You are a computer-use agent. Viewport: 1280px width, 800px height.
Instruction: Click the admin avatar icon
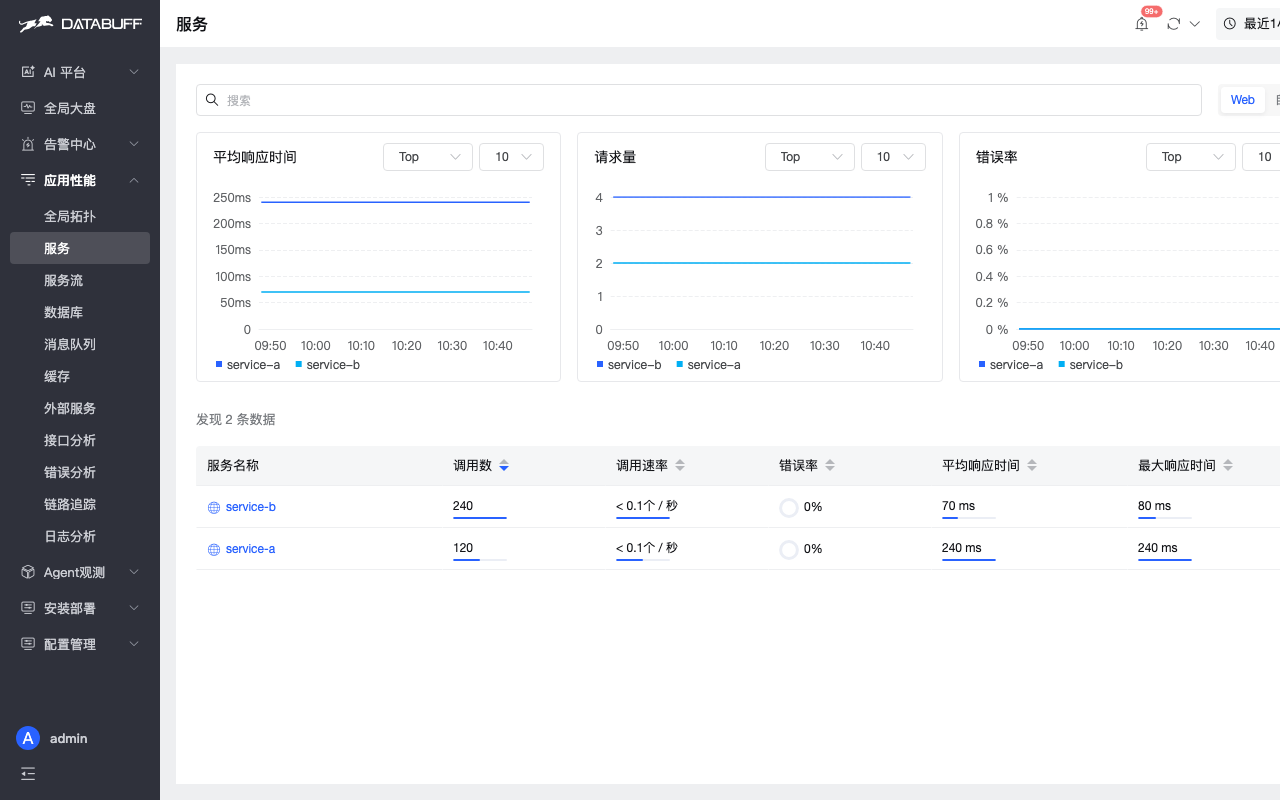click(28, 738)
